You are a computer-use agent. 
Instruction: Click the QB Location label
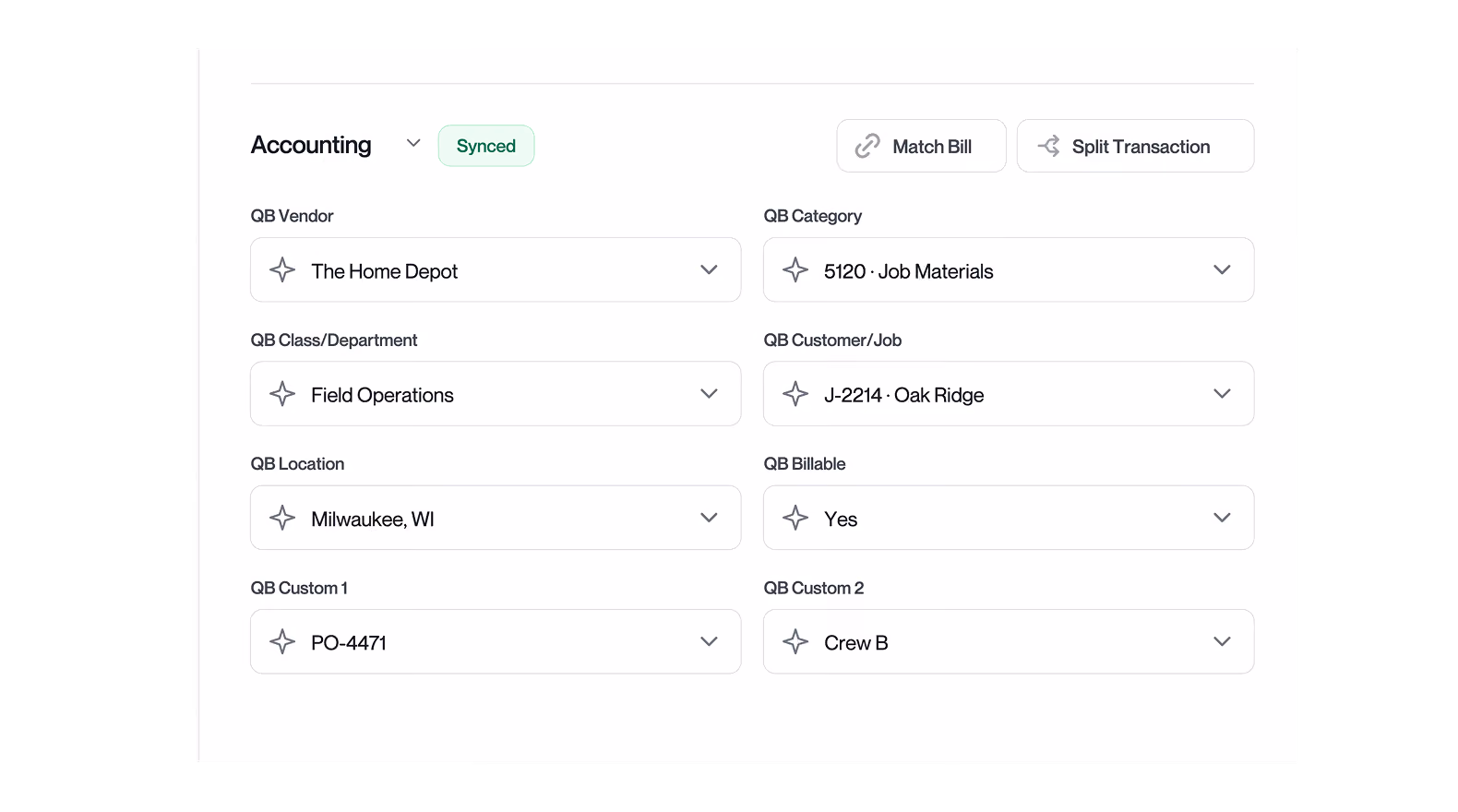click(x=297, y=464)
